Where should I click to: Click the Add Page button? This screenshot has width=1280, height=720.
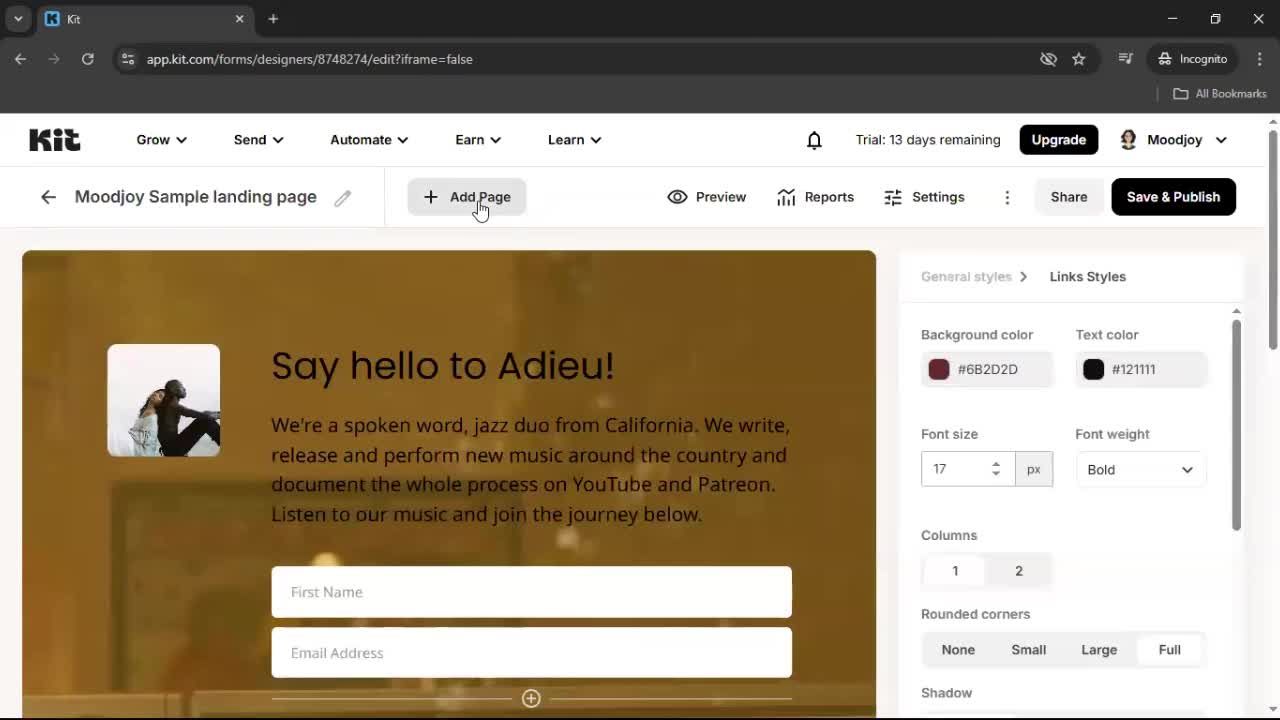coord(467,197)
